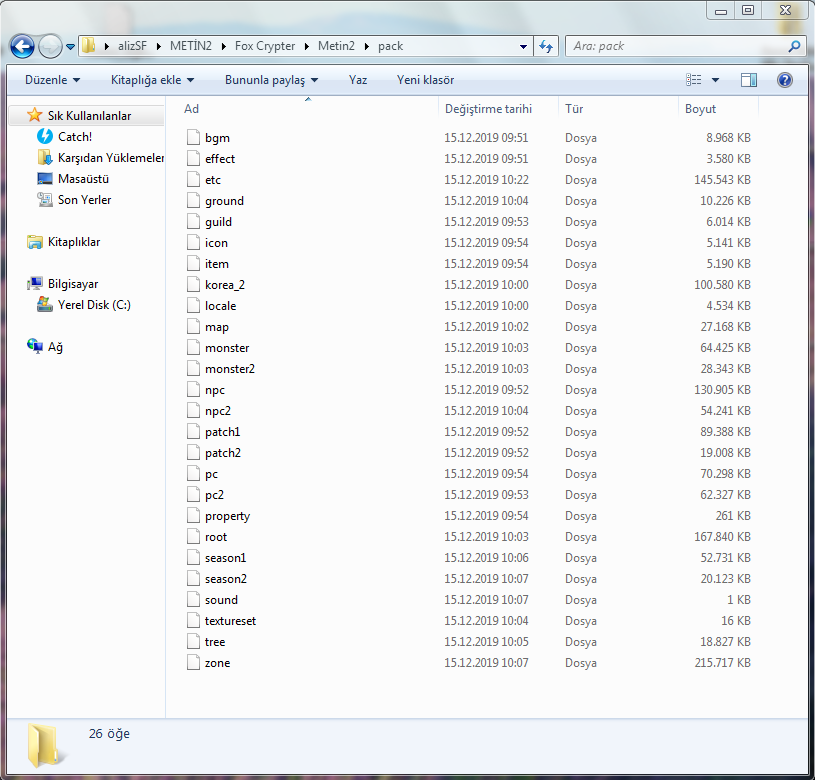Select the icon file's icon
This screenshot has width=815, height=780.
pos(193,243)
